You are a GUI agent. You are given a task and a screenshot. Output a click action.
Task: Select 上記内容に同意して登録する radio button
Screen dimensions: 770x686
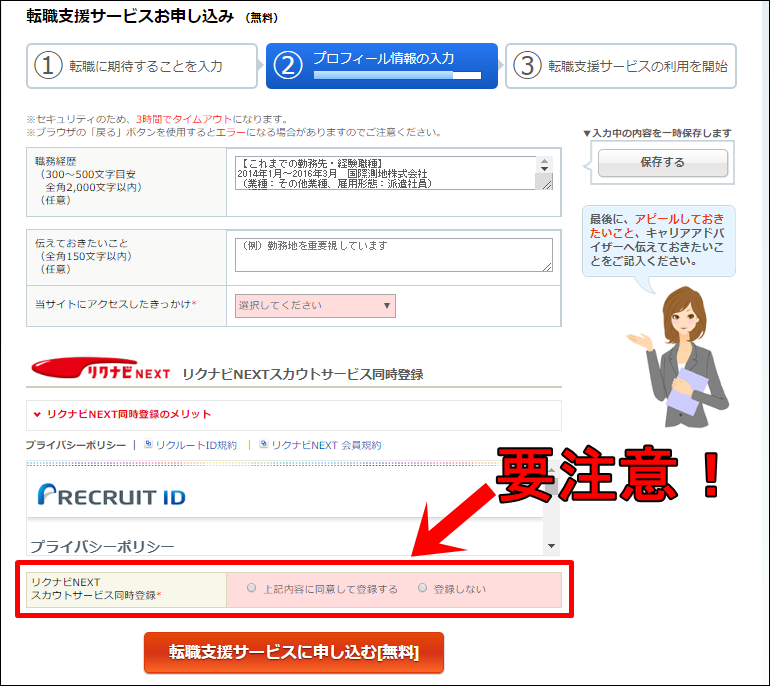tap(251, 588)
